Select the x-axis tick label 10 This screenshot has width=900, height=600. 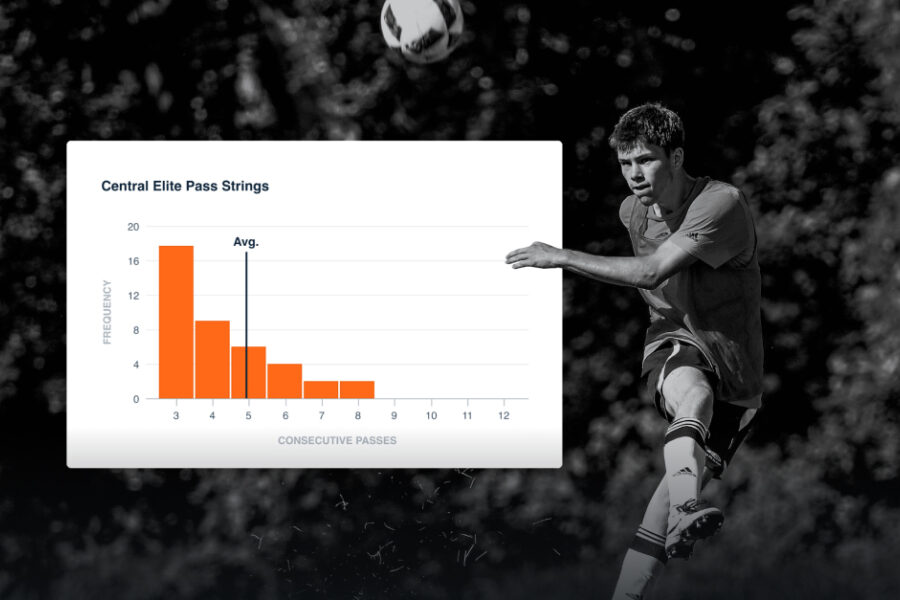click(x=431, y=415)
